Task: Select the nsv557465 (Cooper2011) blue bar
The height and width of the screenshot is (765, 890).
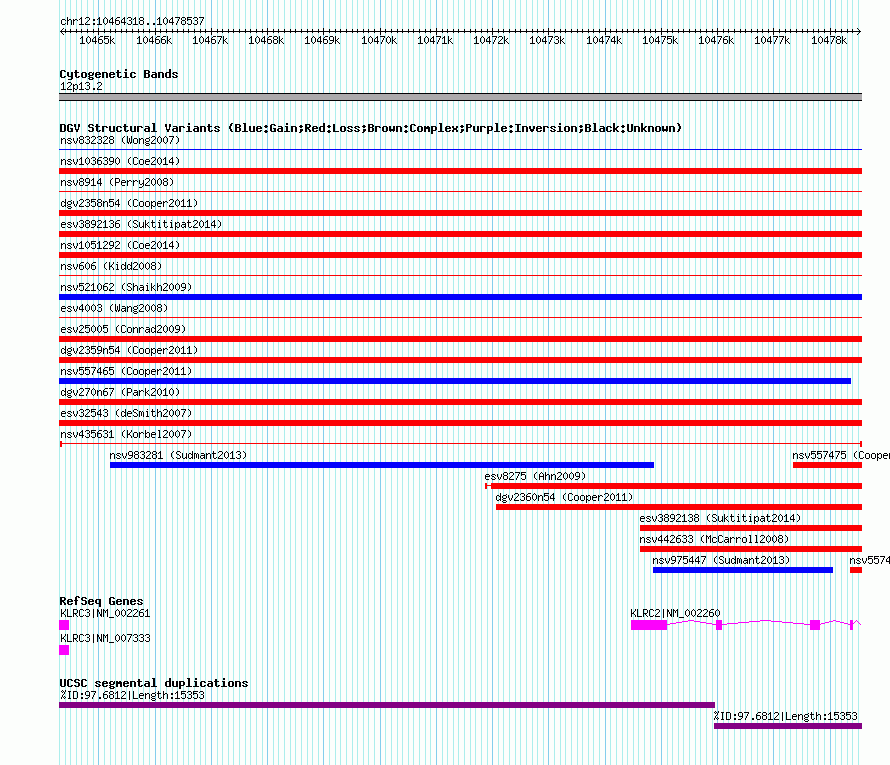Action: click(455, 381)
